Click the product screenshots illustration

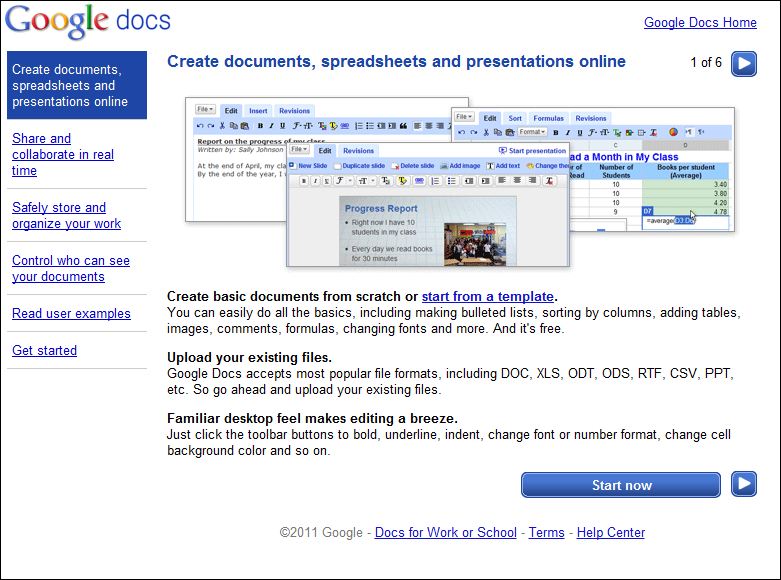[460, 182]
